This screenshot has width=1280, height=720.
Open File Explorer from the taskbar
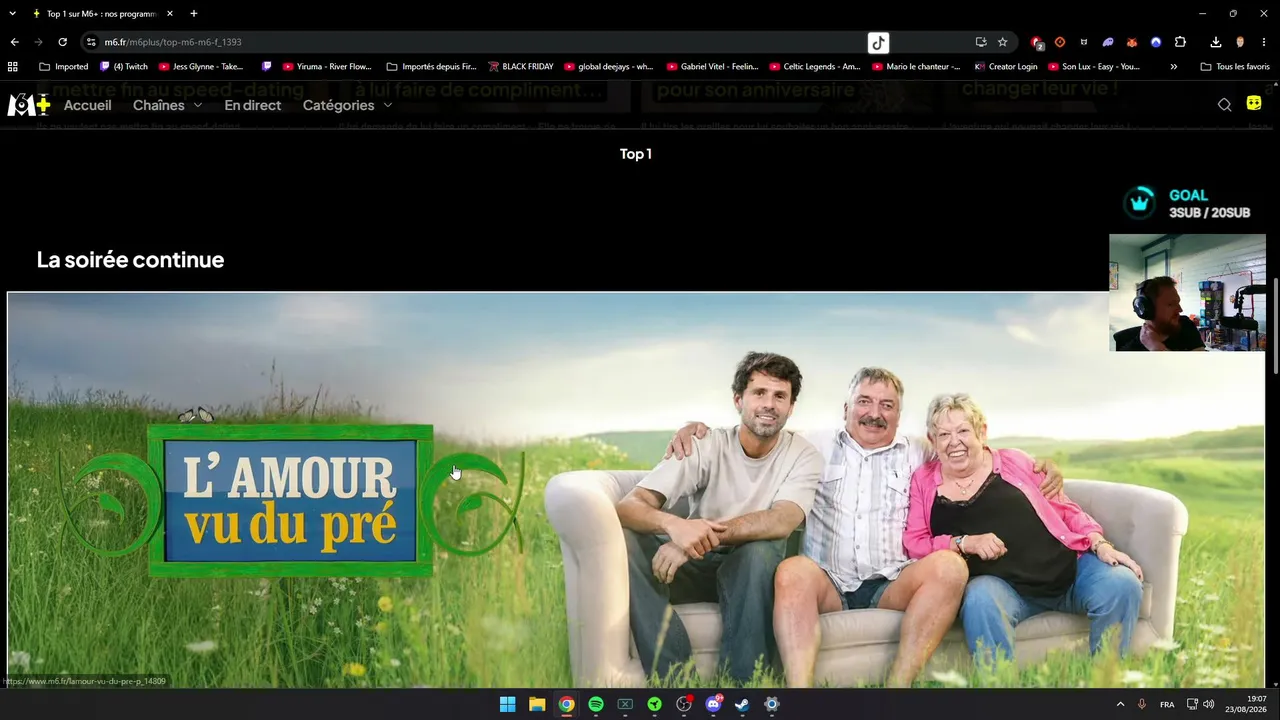537,704
